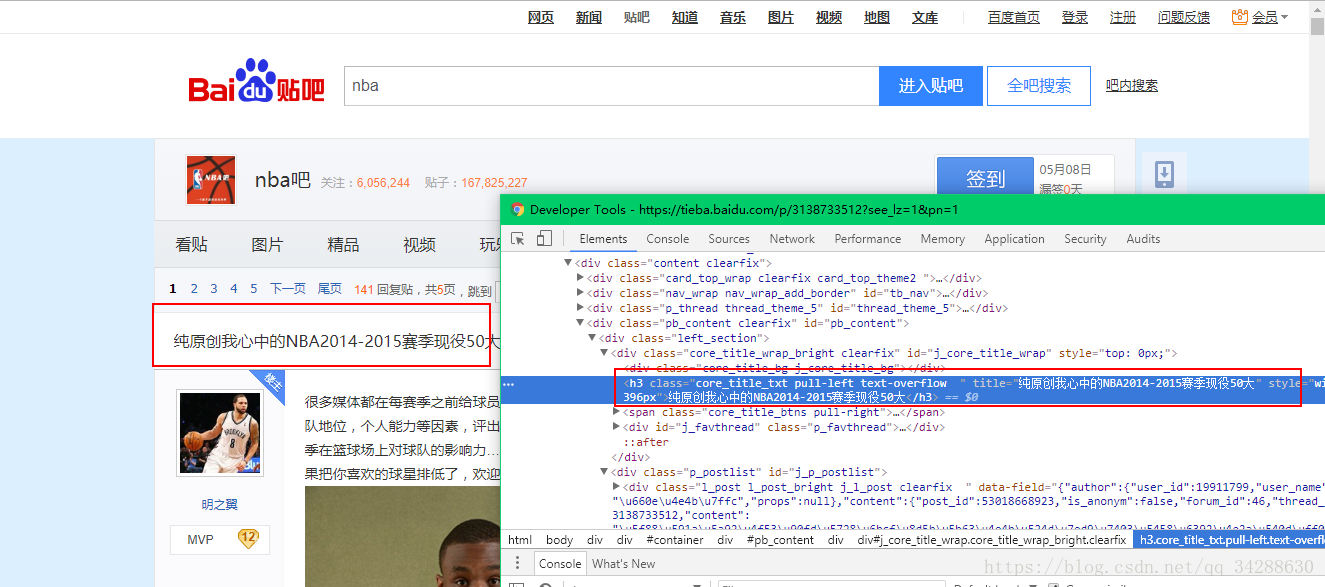Image resolution: width=1325 pixels, height=587 pixels.
Task: Expand the card_top_wrap div node
Action: (581, 278)
